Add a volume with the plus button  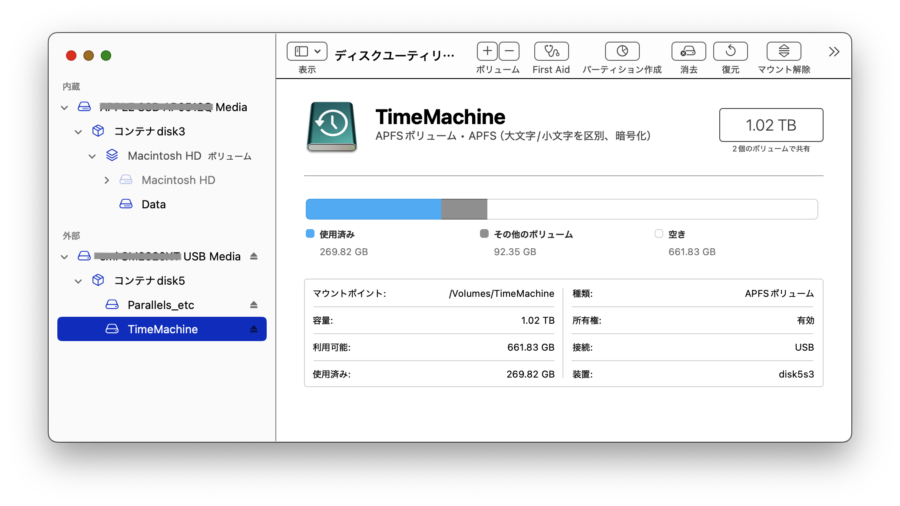[x=487, y=51]
